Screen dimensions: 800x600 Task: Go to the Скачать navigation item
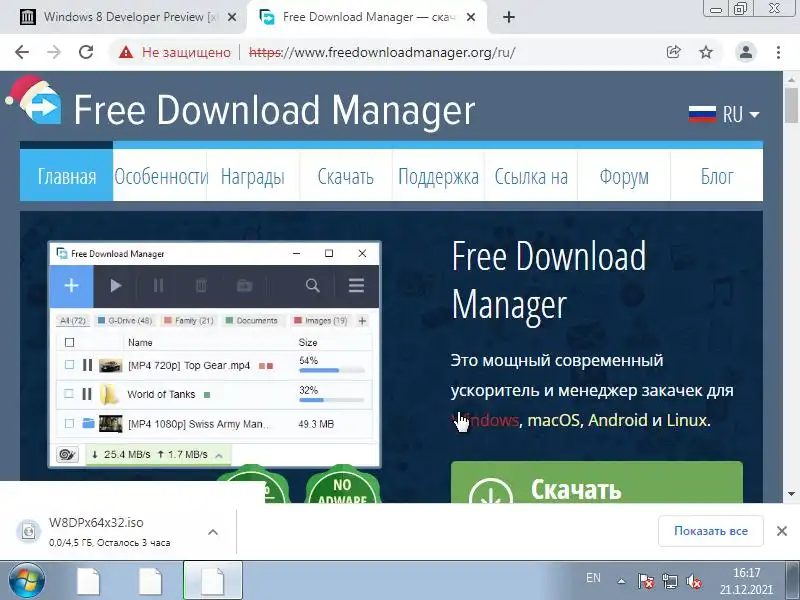pyautogui.click(x=345, y=177)
